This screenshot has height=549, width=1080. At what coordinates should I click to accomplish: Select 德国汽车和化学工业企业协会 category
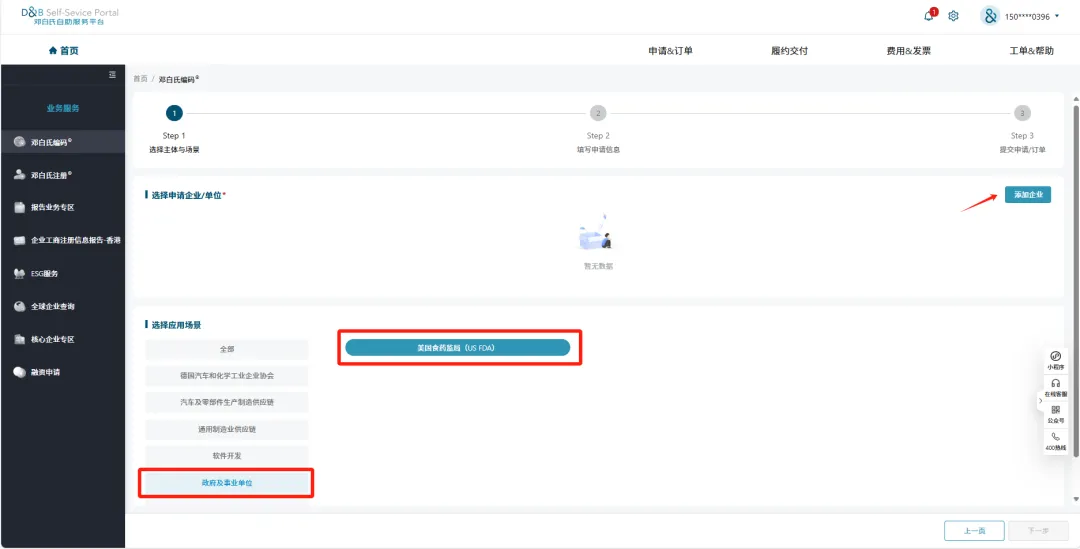tap(227, 376)
